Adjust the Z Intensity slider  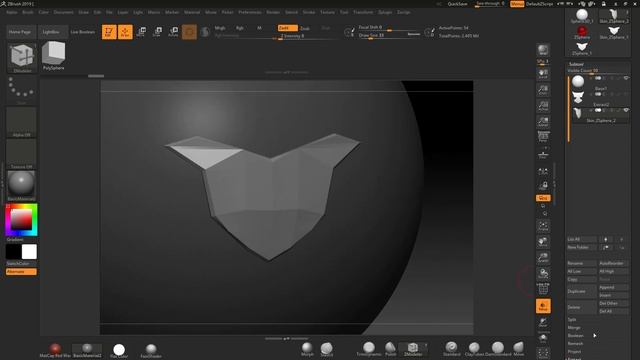[x=307, y=36]
